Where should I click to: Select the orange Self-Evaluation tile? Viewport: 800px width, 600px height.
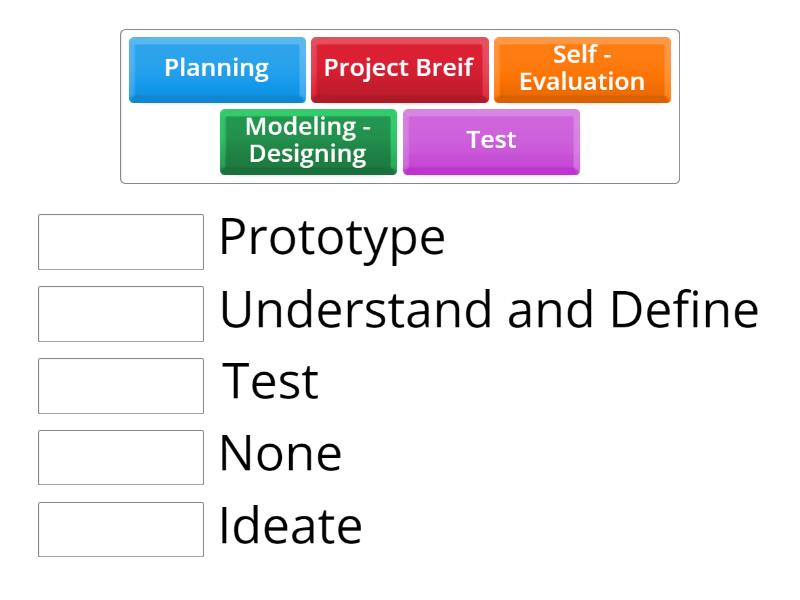582,69
